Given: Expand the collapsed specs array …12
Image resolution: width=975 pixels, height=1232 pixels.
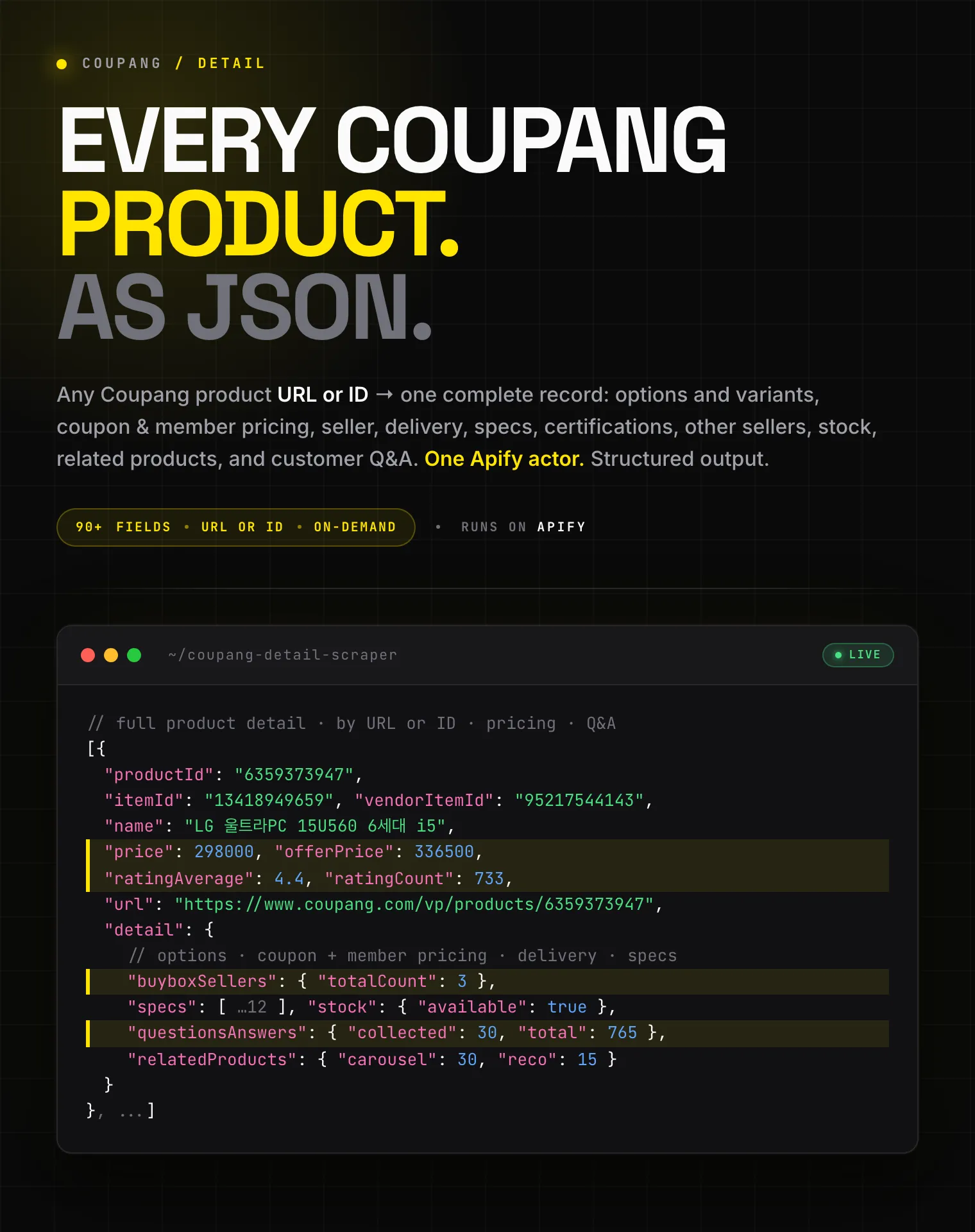Looking at the screenshot, I should [251, 1007].
